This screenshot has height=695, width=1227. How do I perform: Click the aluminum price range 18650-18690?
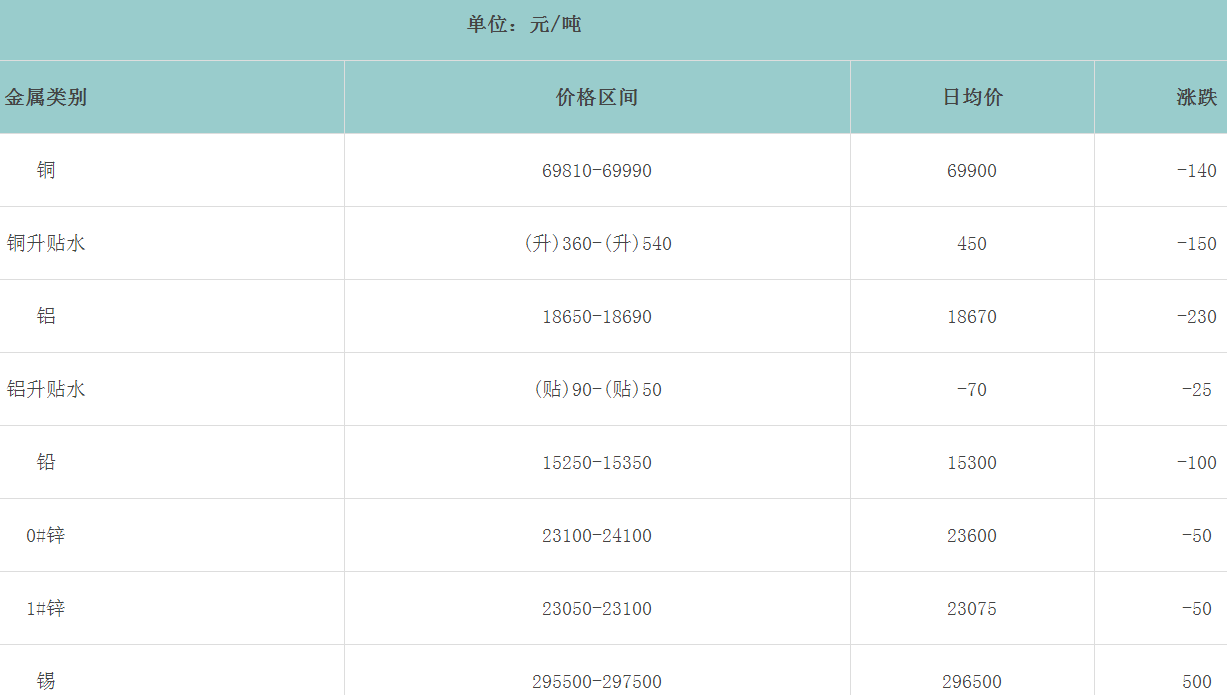tap(597, 317)
